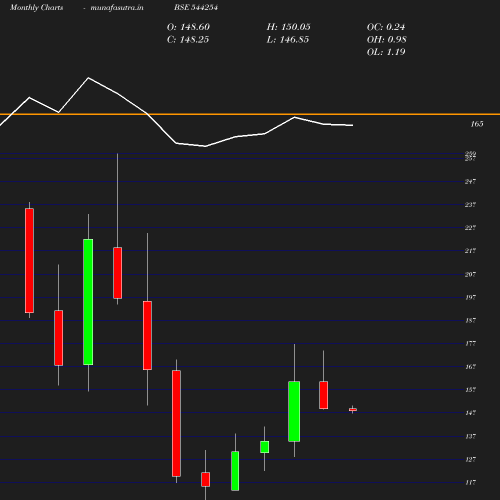Click the small green candle near 137
This screenshot has height=500, width=500.
point(264,447)
